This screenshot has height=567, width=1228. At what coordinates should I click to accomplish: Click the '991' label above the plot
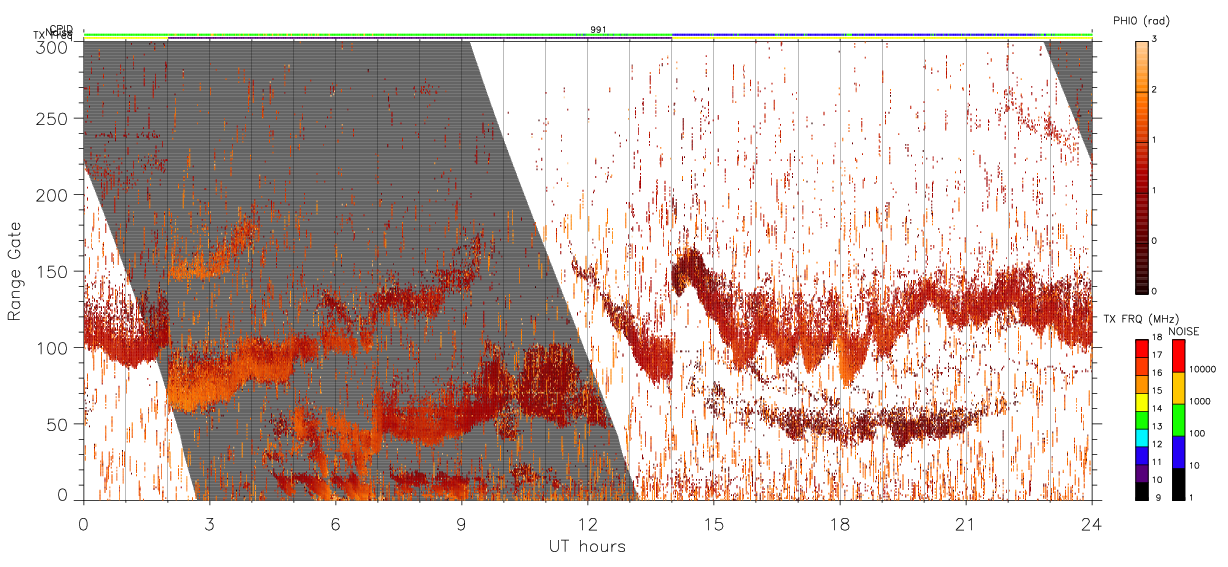point(598,29)
